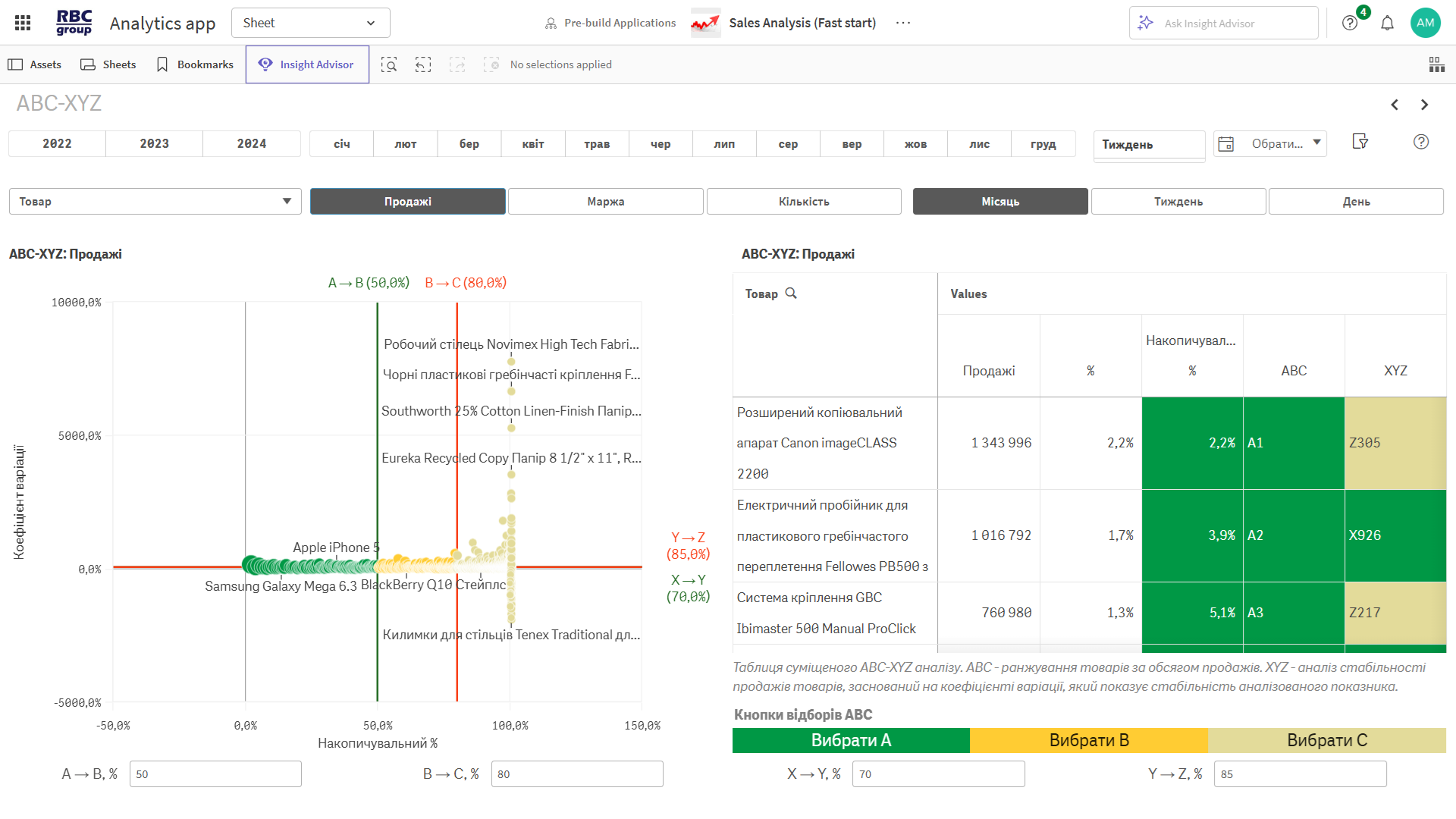
Task: Click the step back selections icon
Action: coord(423,65)
